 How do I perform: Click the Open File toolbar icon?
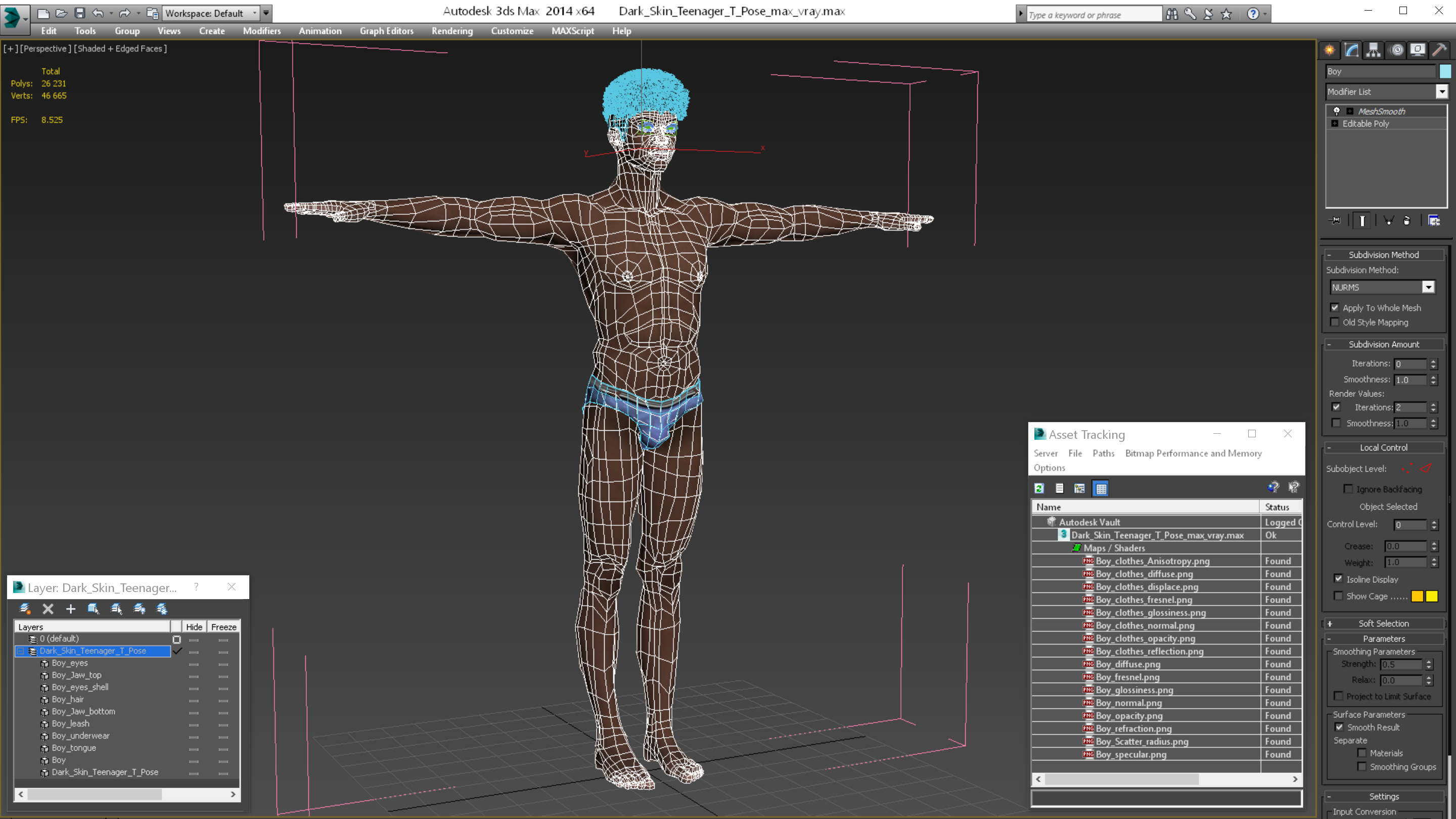point(61,13)
